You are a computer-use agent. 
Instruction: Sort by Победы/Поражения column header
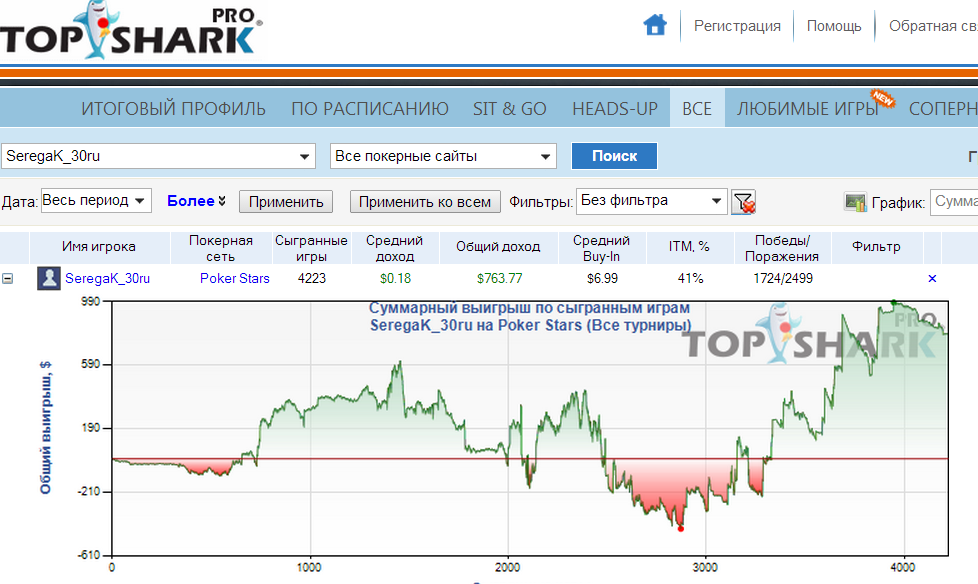click(x=782, y=248)
